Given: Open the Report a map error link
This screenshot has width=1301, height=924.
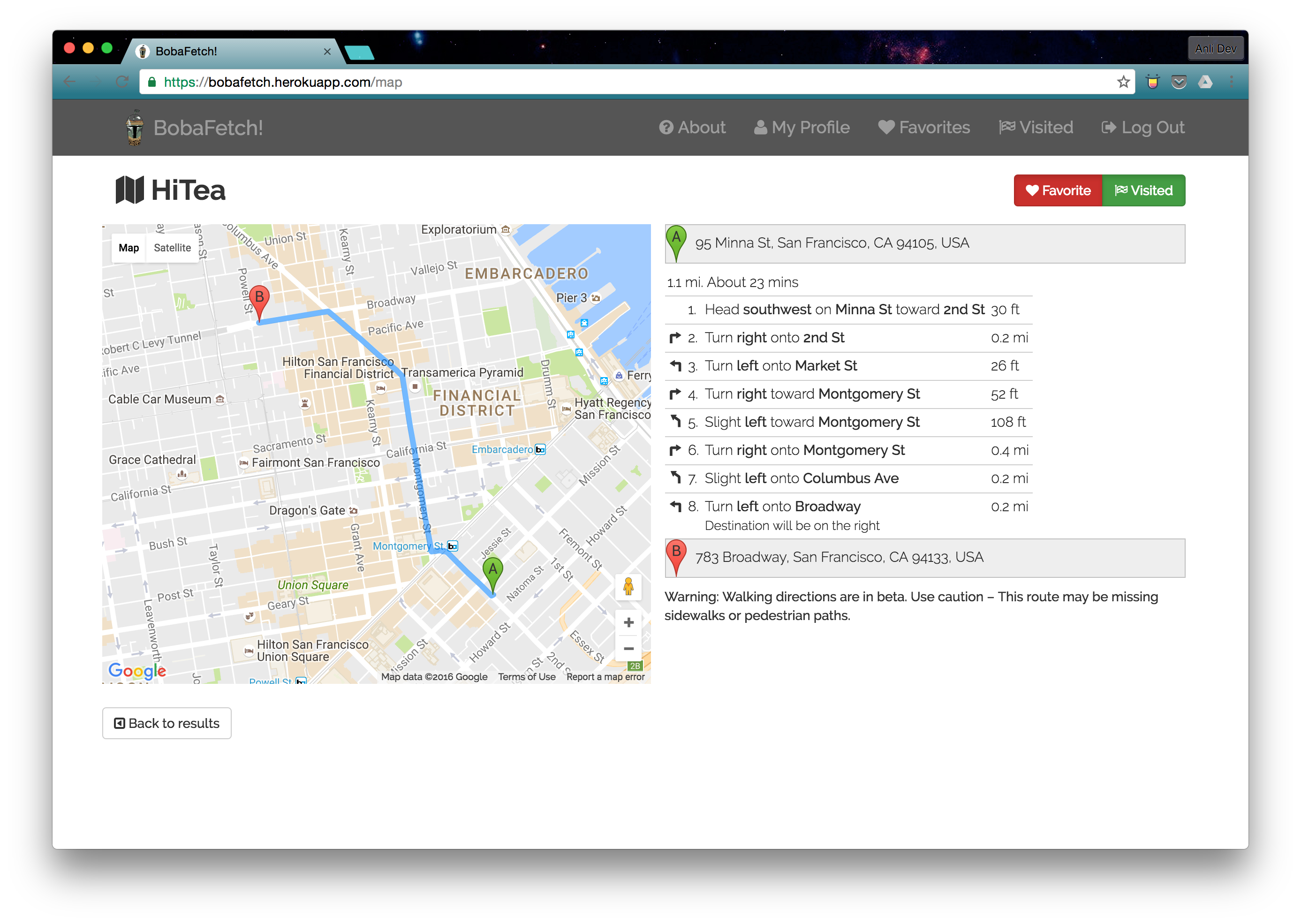Looking at the screenshot, I should pyautogui.click(x=605, y=676).
